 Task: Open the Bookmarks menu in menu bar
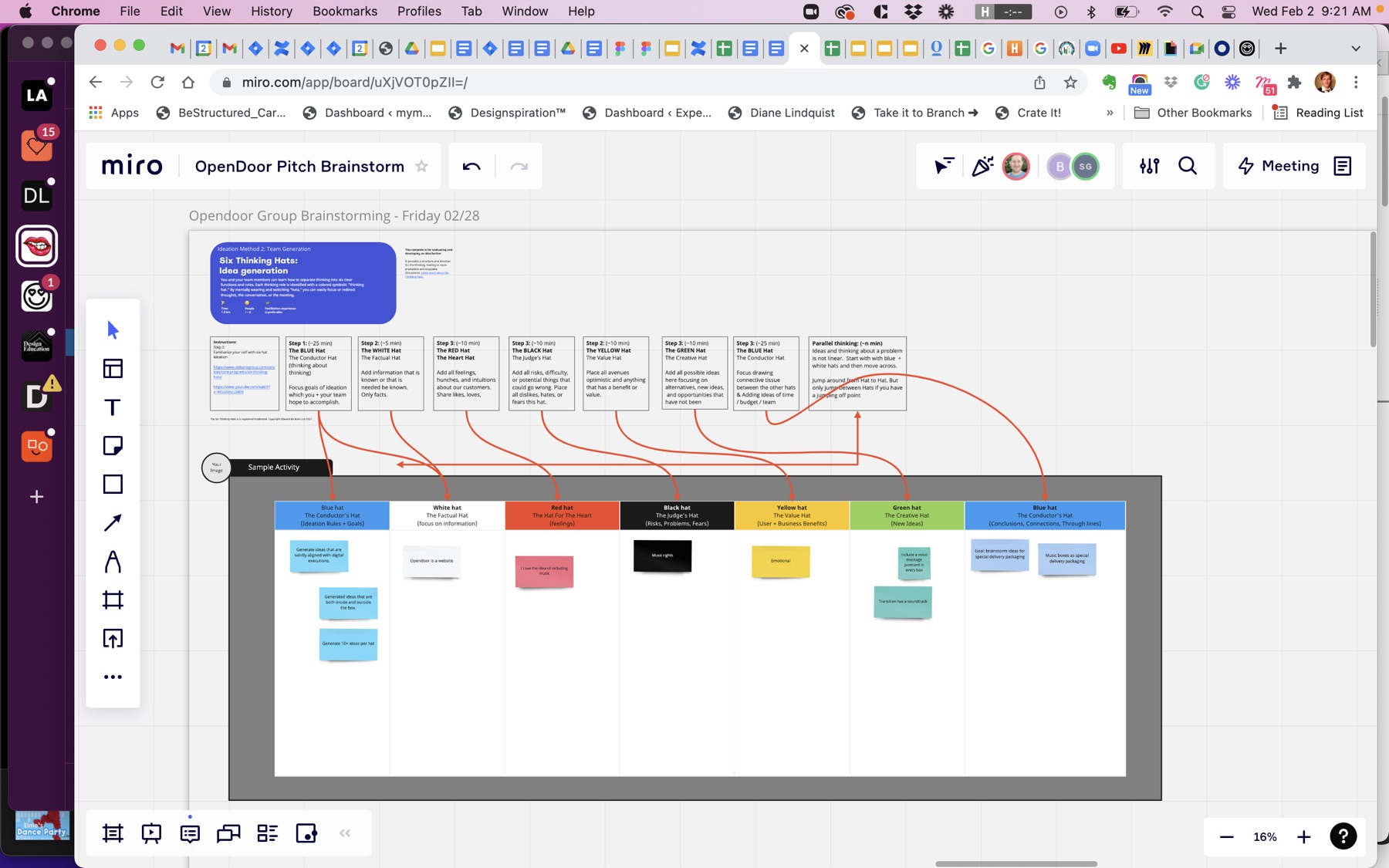(x=345, y=12)
